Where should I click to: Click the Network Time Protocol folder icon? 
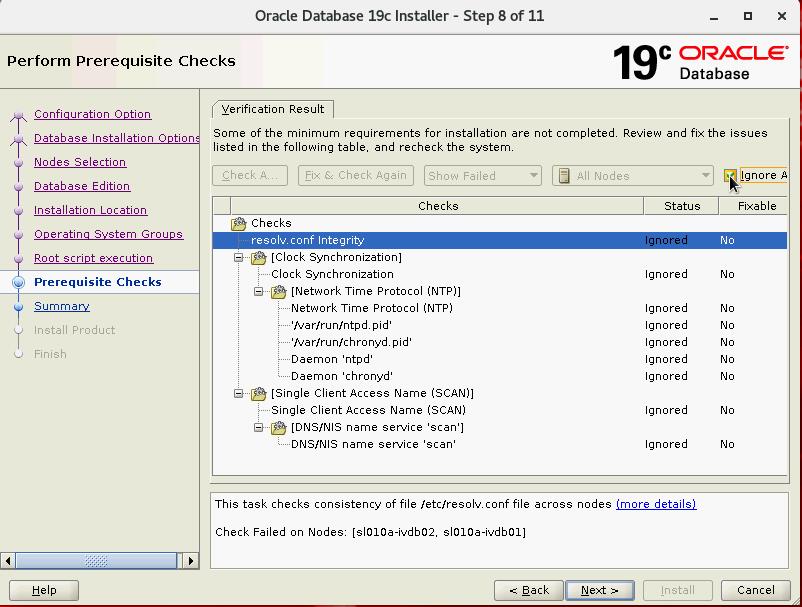tap(278, 292)
